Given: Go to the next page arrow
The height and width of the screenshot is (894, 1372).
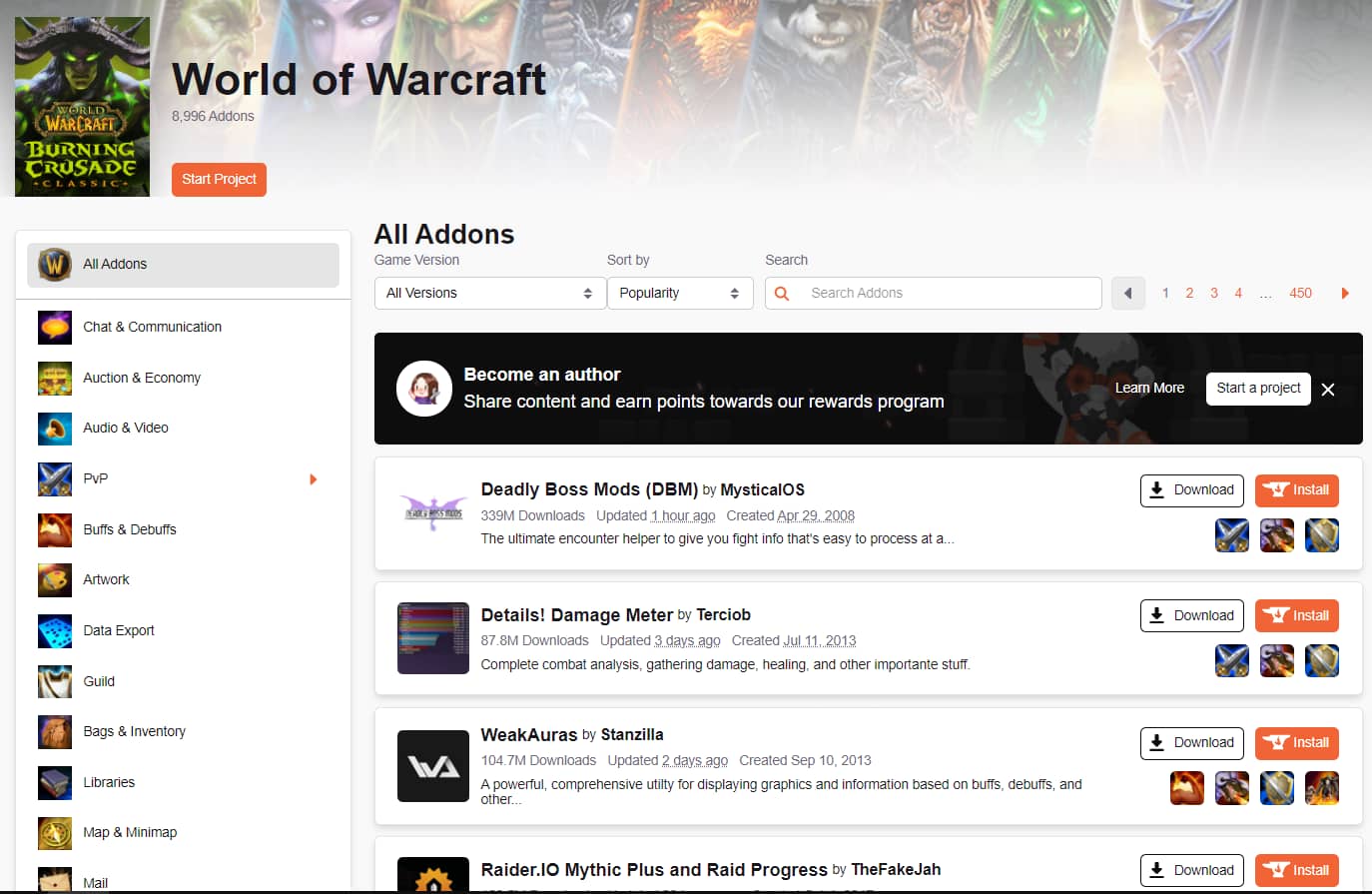Looking at the screenshot, I should tap(1345, 293).
